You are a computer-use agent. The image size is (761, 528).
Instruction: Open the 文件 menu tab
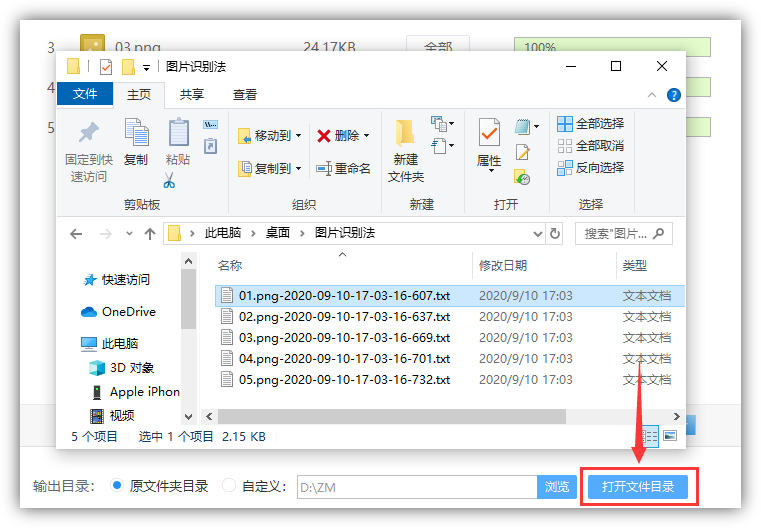[x=85, y=94]
